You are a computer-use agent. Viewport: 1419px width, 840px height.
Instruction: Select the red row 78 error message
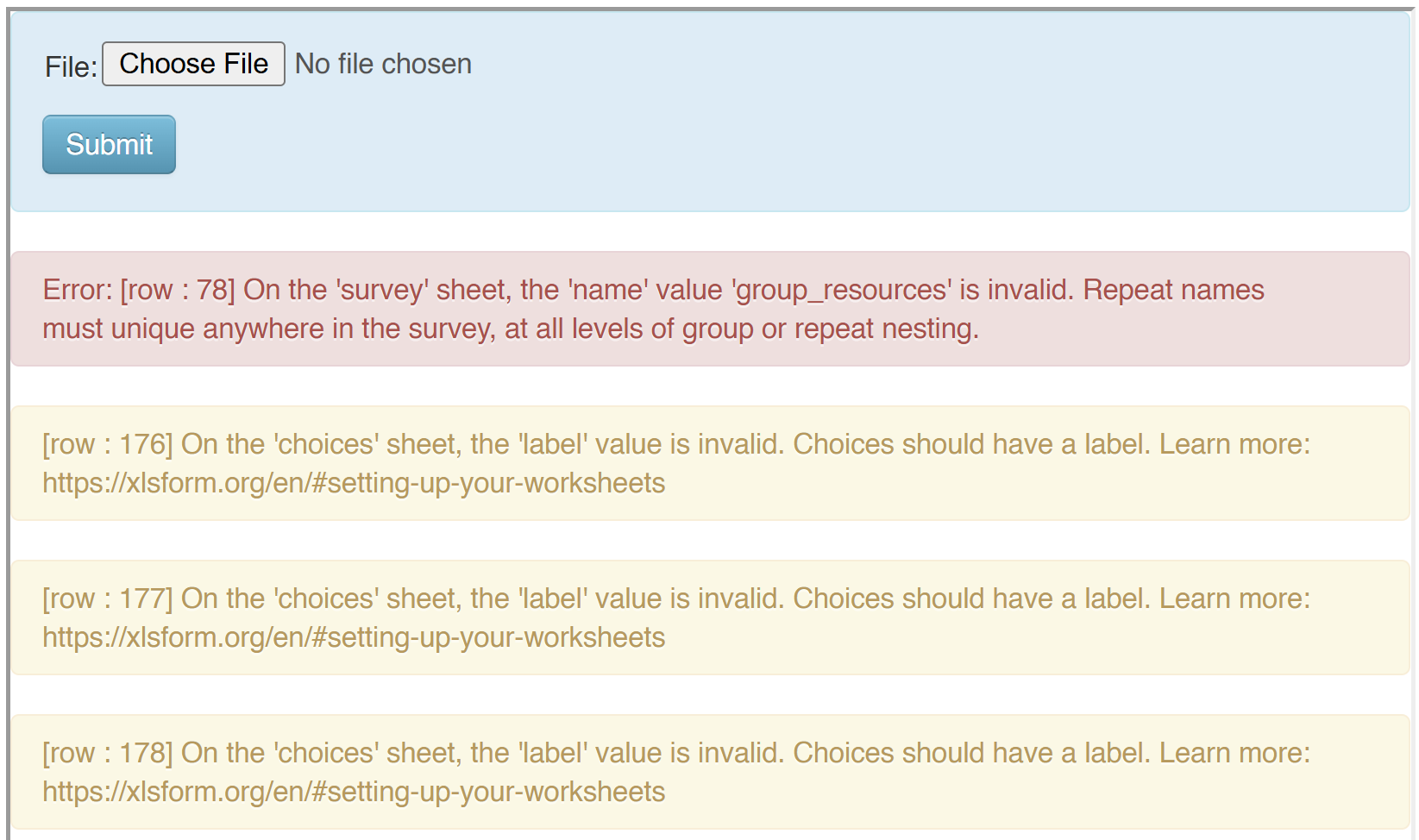coord(710,309)
